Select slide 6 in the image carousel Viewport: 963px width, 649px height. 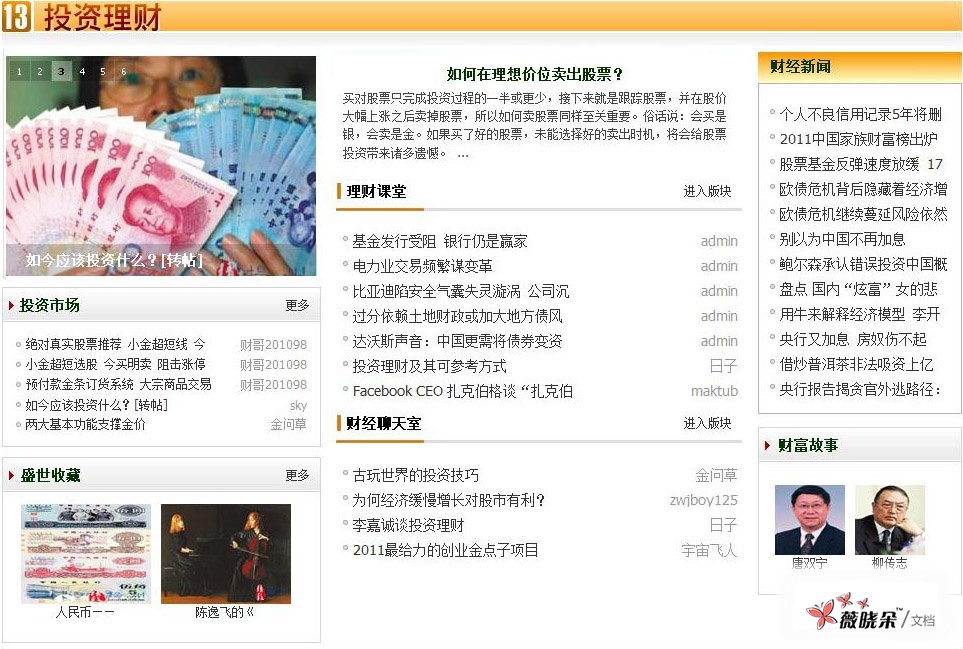(124, 72)
